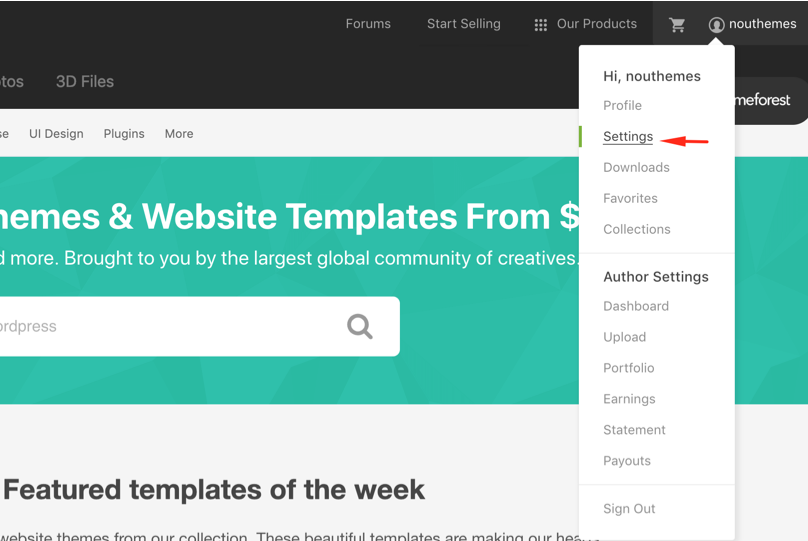Open the author Dashboard entry
This screenshot has width=808, height=541.
pos(636,306)
